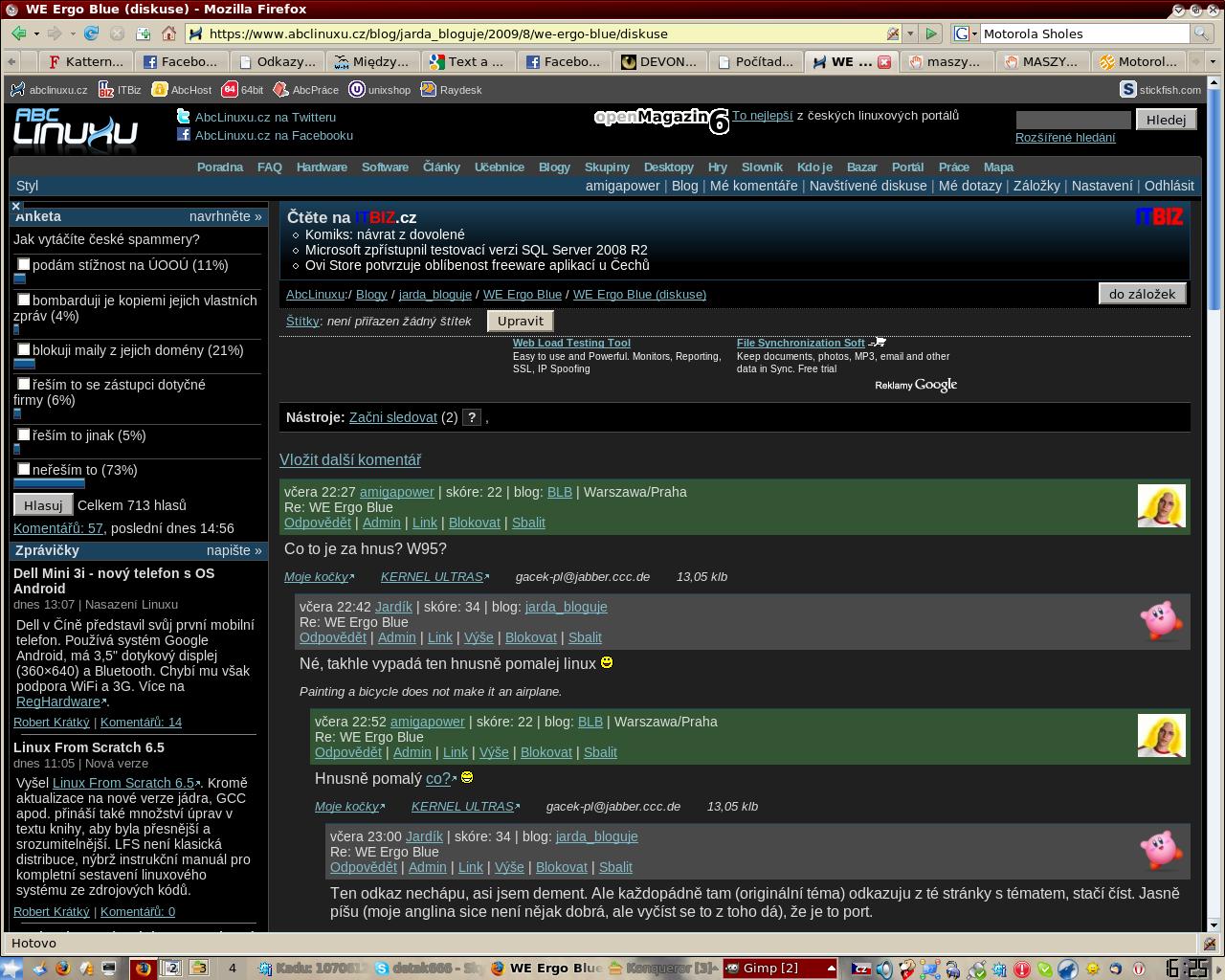Viewport: 1225px width, 980px height.
Task: Open the 64bit bookmark
Action: (243, 90)
